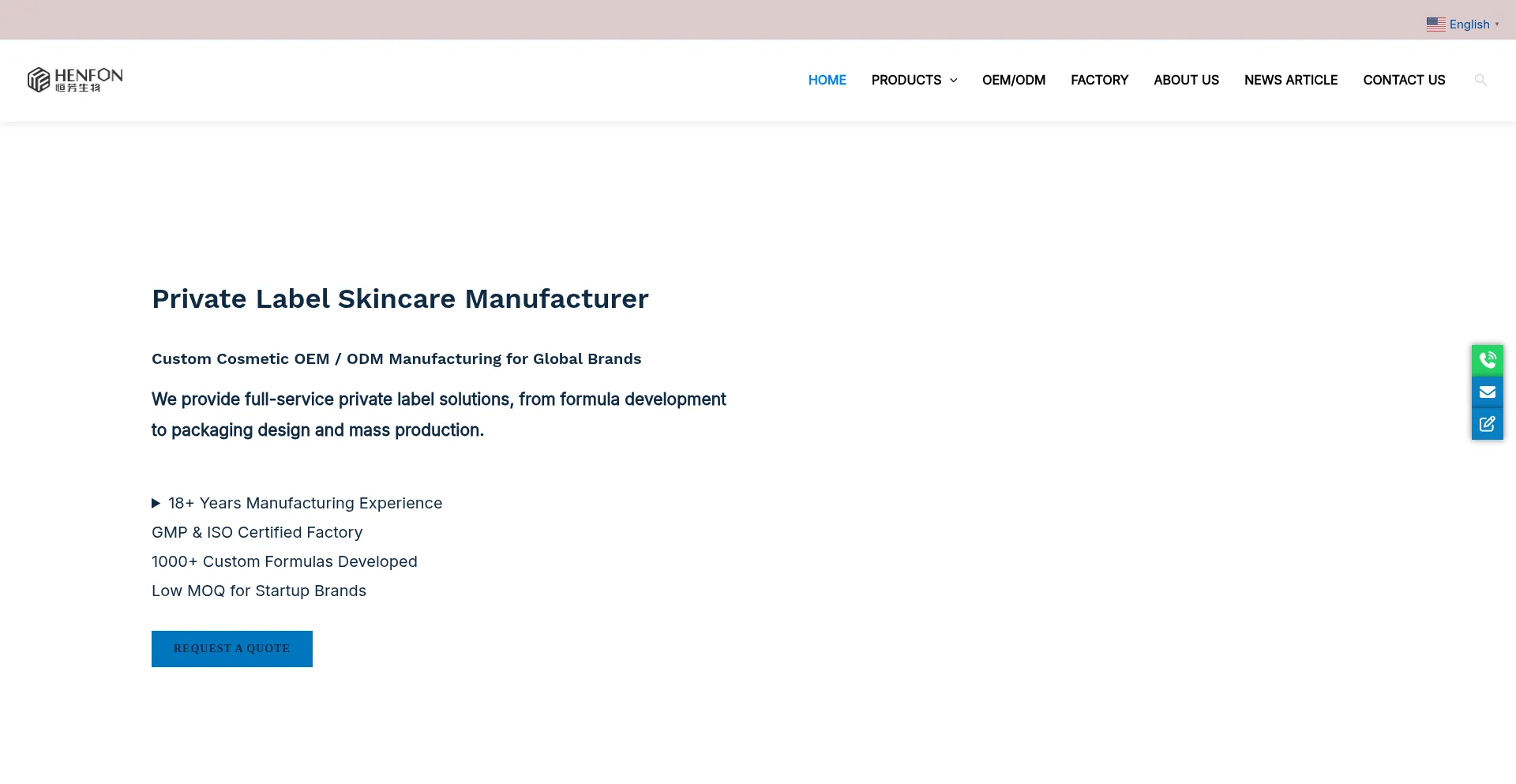Viewport: 1516px width, 784px height.
Task: Click the green phone call icon
Action: coord(1488,360)
